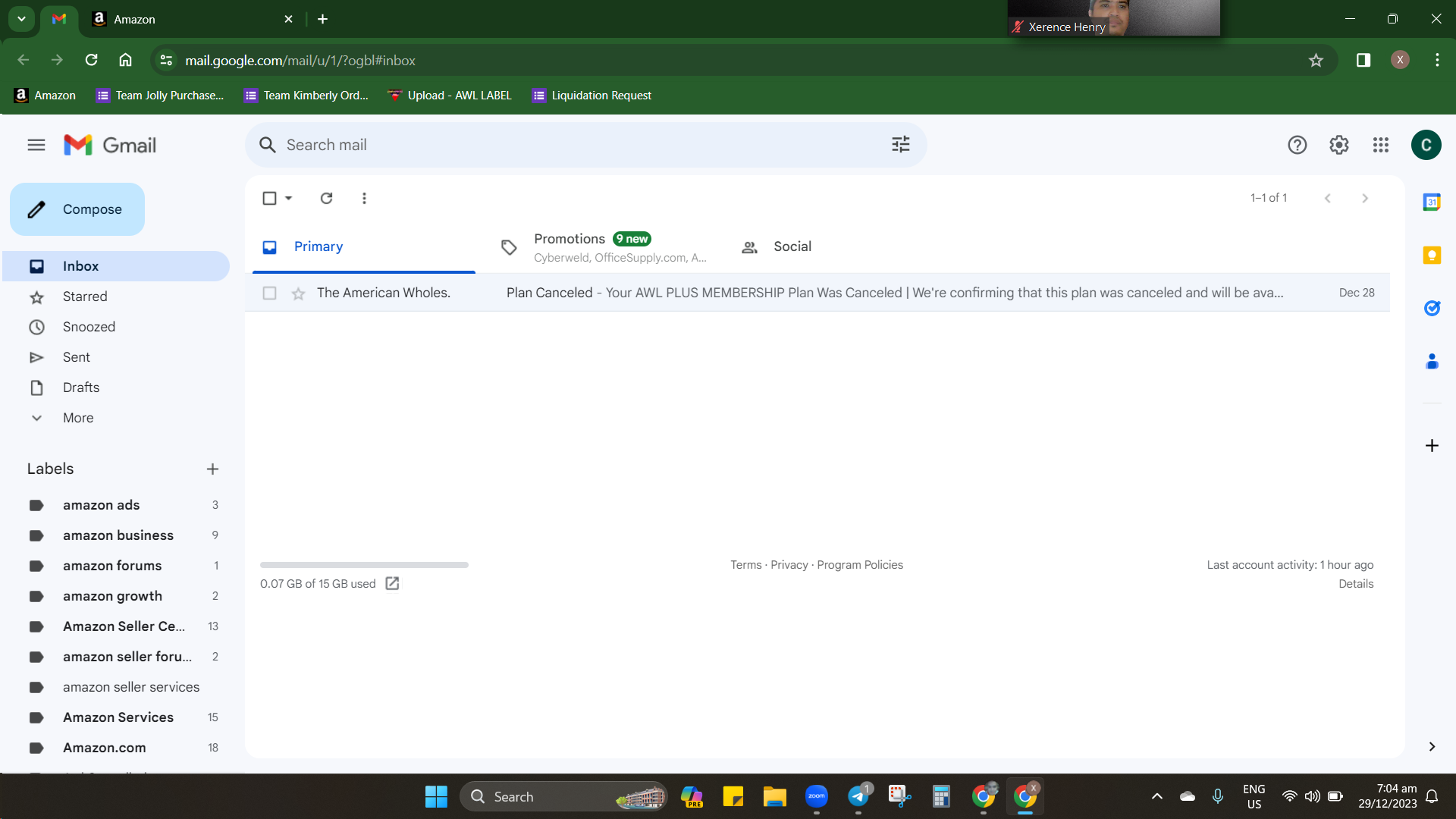Screen dimensions: 1456x819
Task: Open Gmail Support help icon
Action: [1297, 145]
